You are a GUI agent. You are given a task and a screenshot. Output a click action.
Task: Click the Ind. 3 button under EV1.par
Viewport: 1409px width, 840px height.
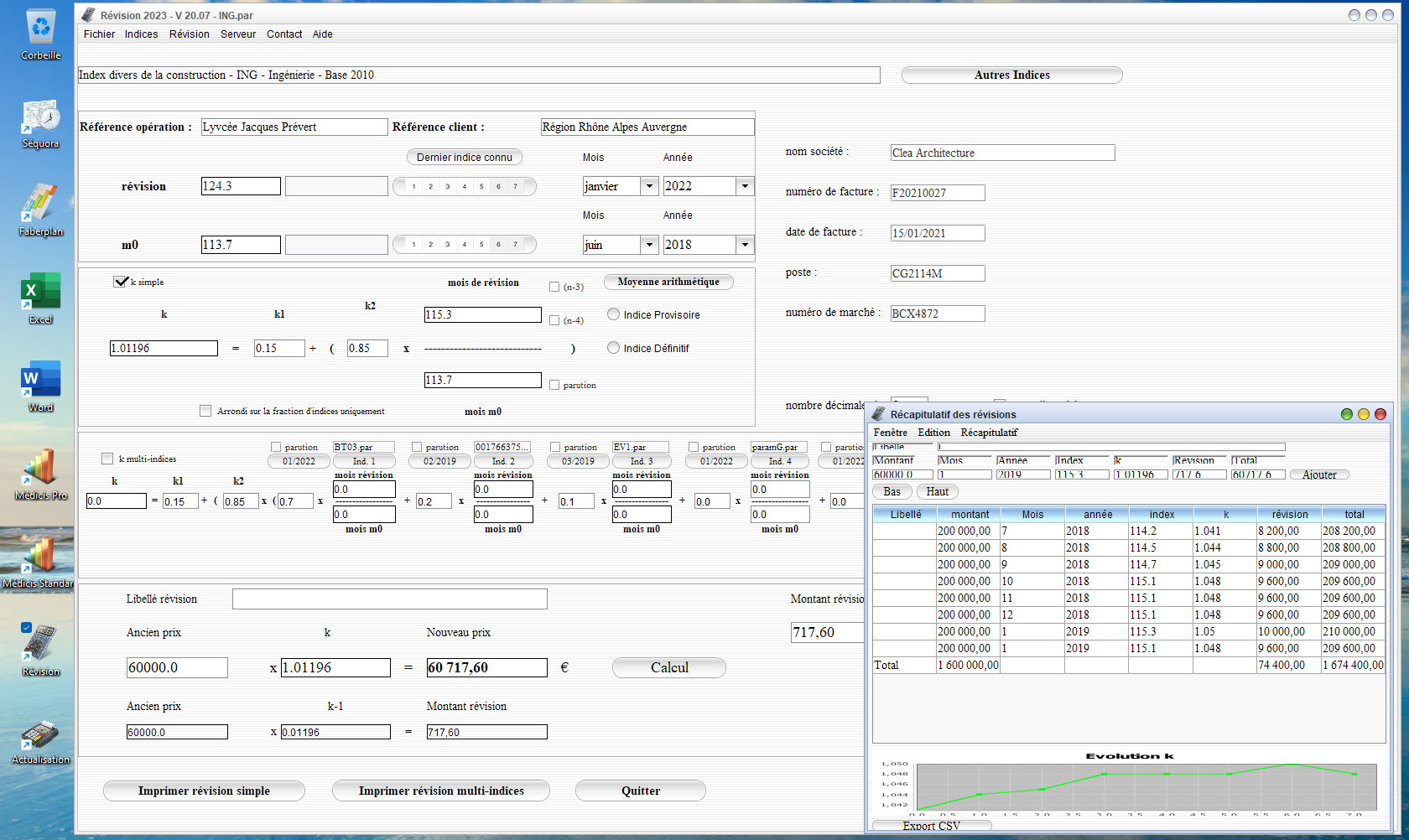[x=642, y=461]
